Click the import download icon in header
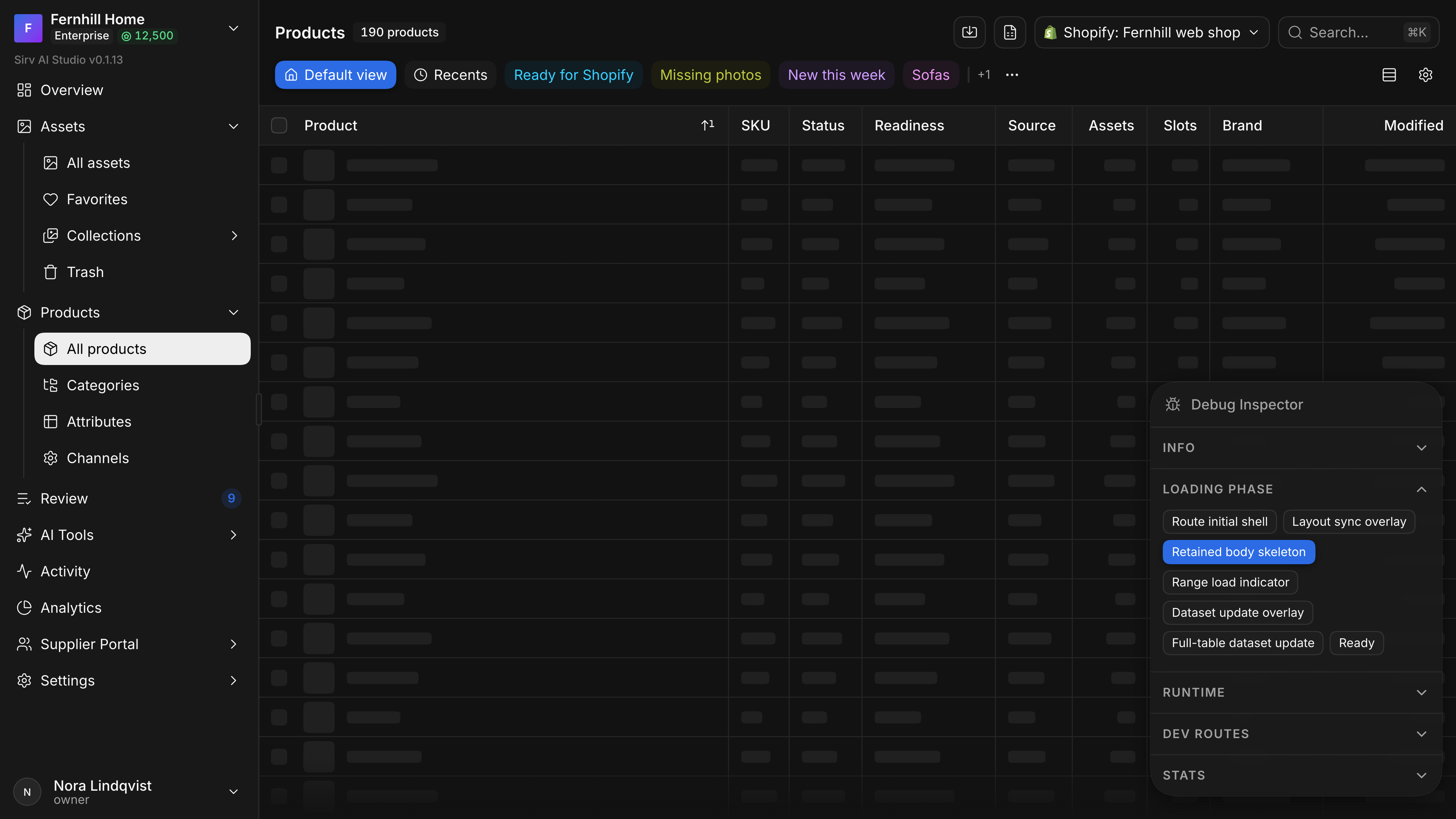The height and width of the screenshot is (819, 1456). click(969, 32)
